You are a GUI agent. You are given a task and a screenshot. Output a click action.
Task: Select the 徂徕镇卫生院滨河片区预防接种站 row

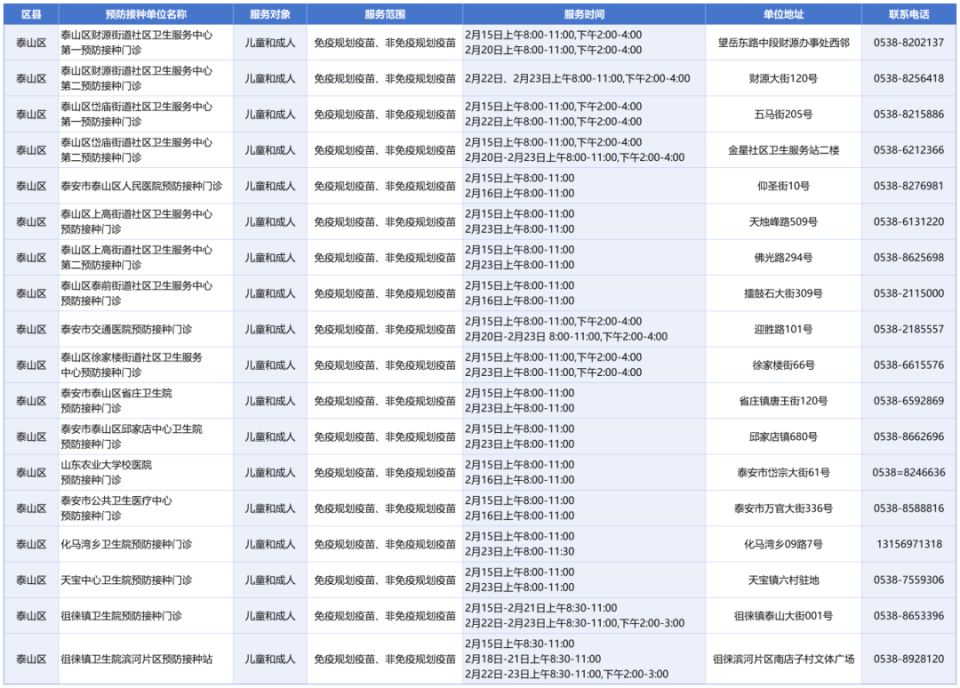point(146,659)
